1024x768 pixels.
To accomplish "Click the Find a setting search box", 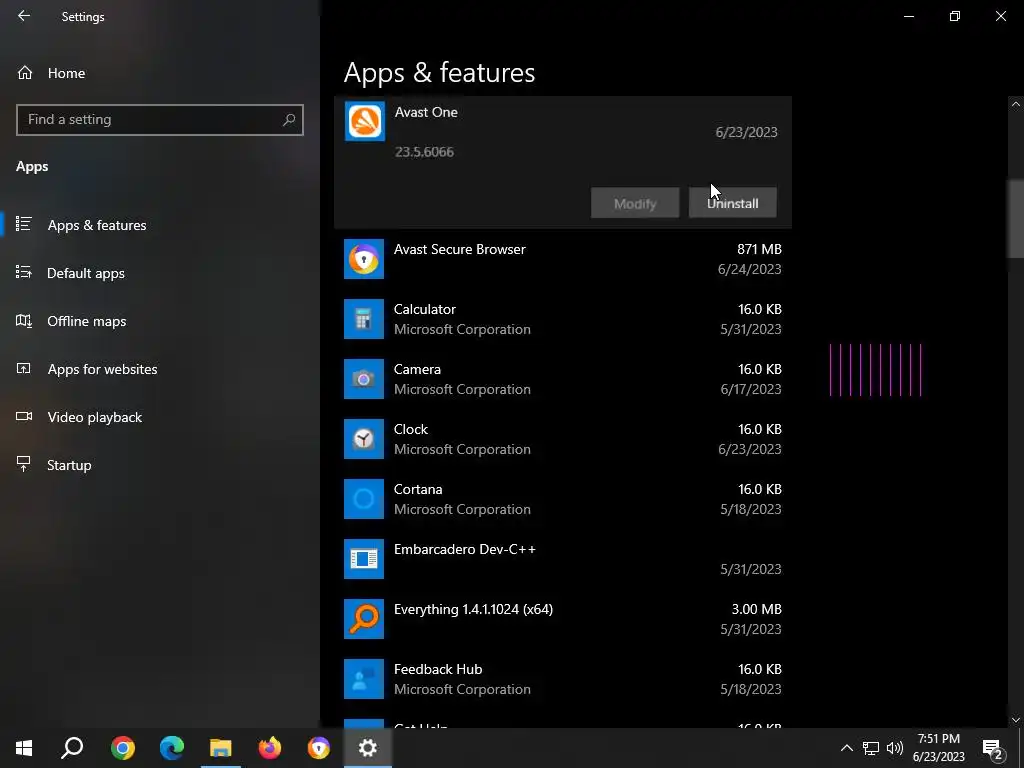I will 159,120.
